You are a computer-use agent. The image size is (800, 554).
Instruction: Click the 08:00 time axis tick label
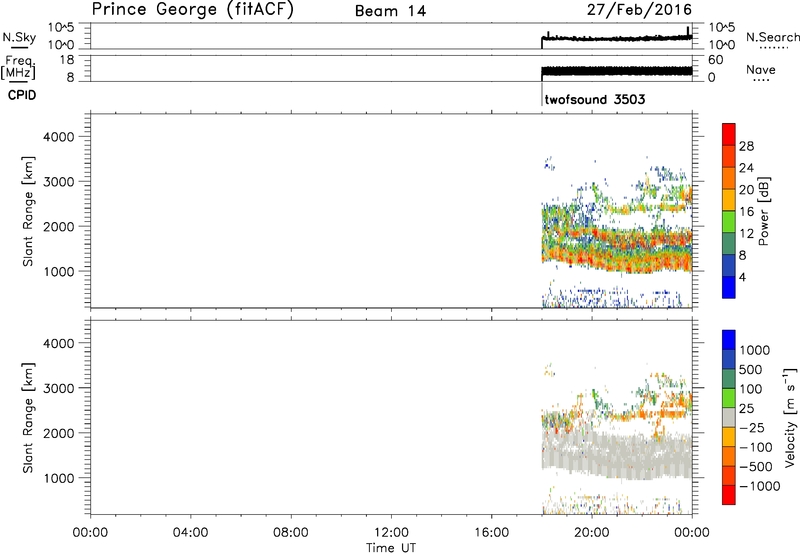pos(291,533)
